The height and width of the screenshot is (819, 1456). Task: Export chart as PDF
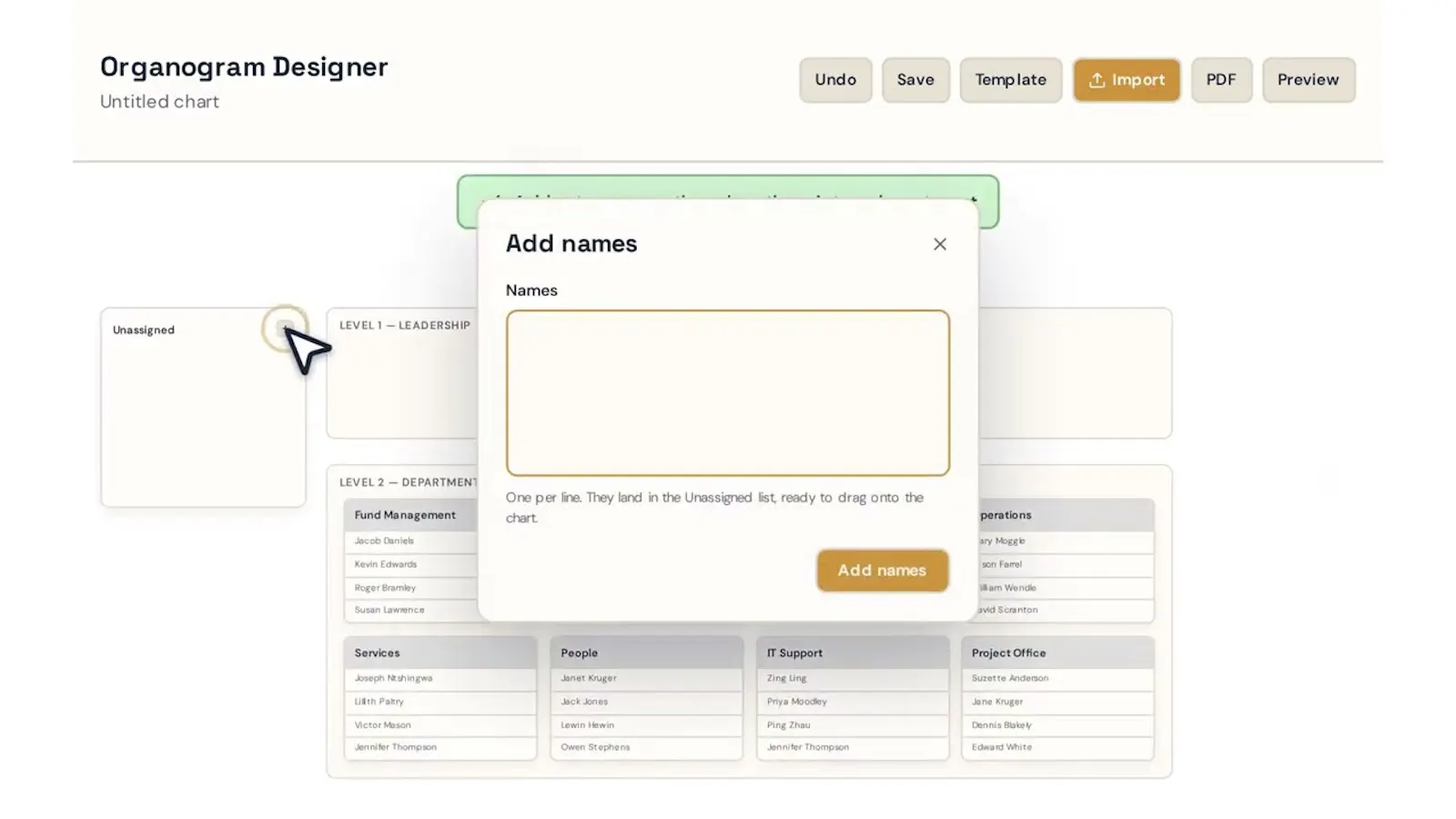[1221, 80]
